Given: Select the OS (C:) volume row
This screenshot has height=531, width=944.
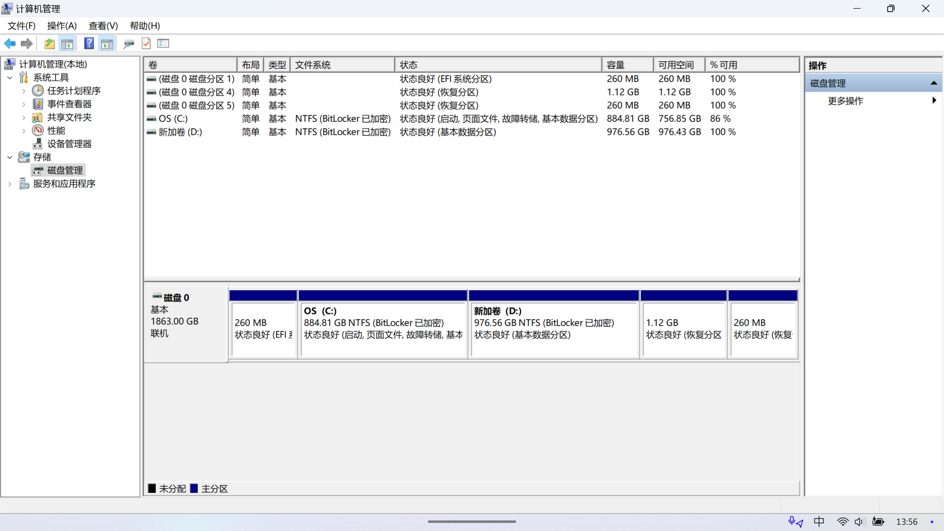Looking at the screenshot, I should [471, 119].
